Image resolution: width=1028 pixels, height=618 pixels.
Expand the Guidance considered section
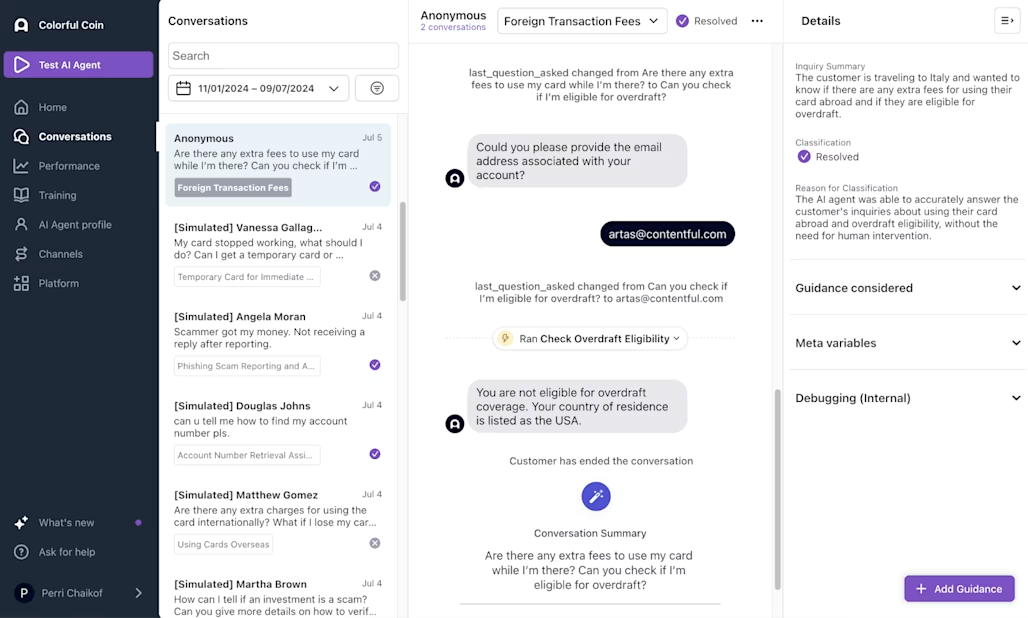(907, 288)
